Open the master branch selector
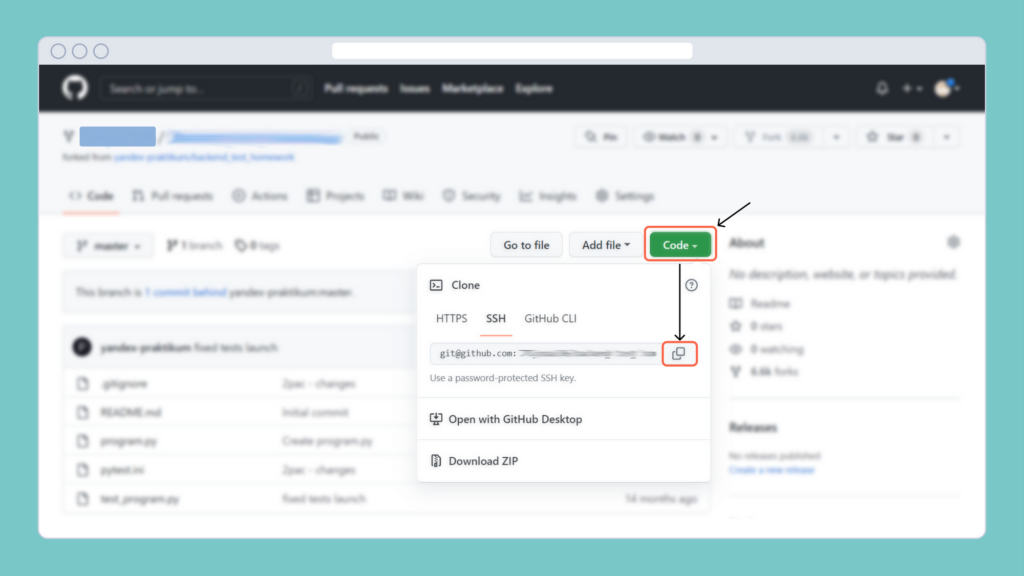1024x576 pixels. point(108,245)
